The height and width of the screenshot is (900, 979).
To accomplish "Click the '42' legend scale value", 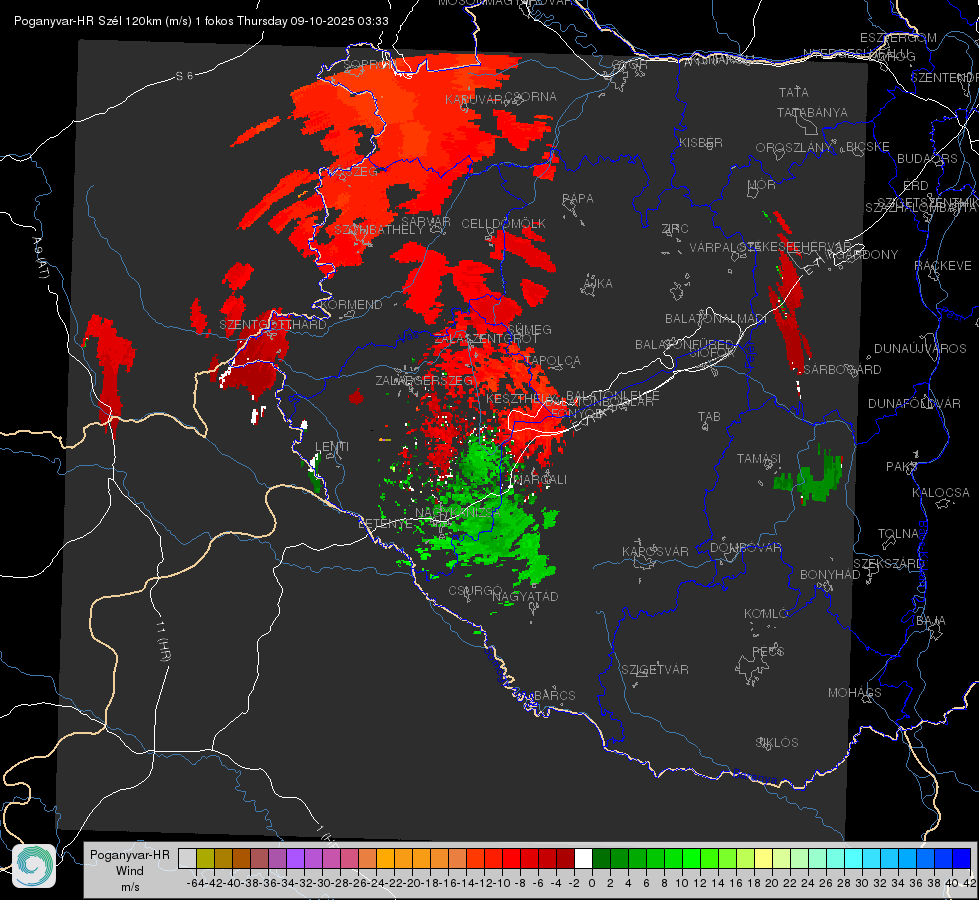I will tap(970, 883).
